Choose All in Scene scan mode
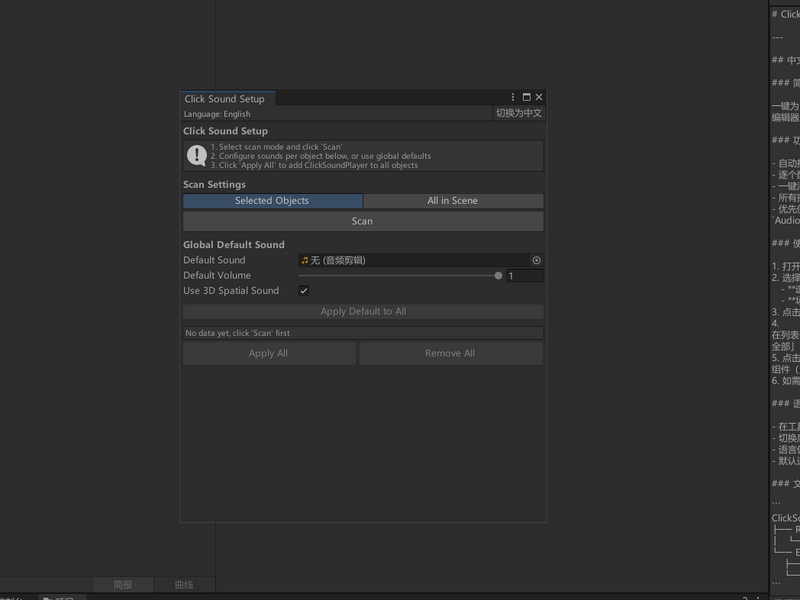The height and width of the screenshot is (600, 800). coord(453,201)
